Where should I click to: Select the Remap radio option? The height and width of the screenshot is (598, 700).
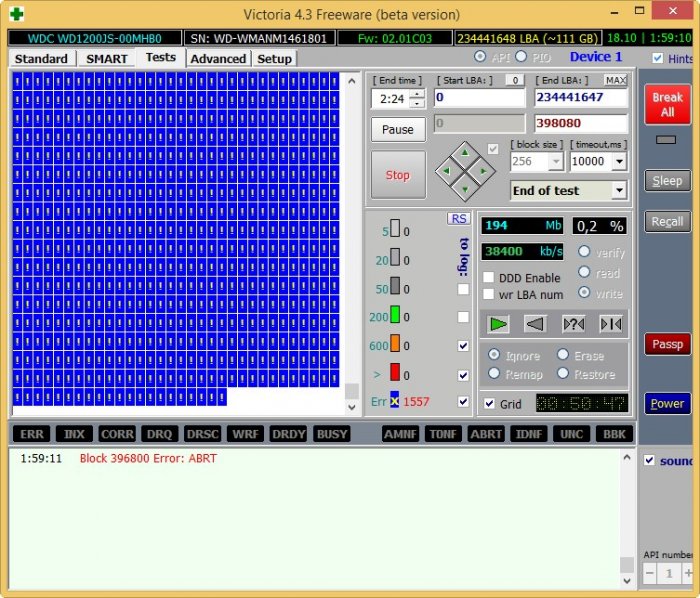(494, 374)
